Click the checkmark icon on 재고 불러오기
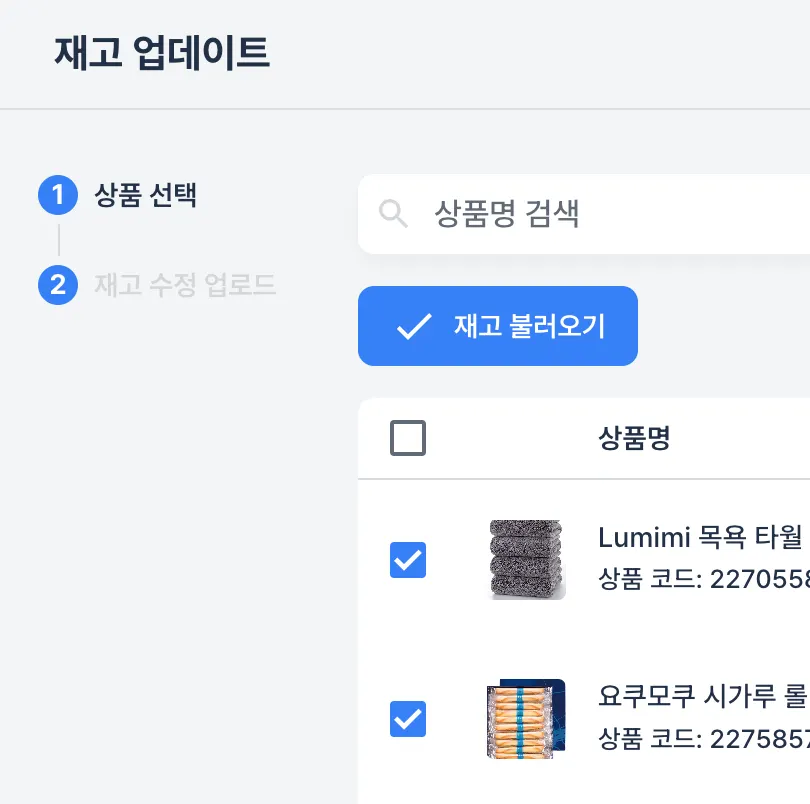This screenshot has height=804, width=810. (x=413, y=326)
